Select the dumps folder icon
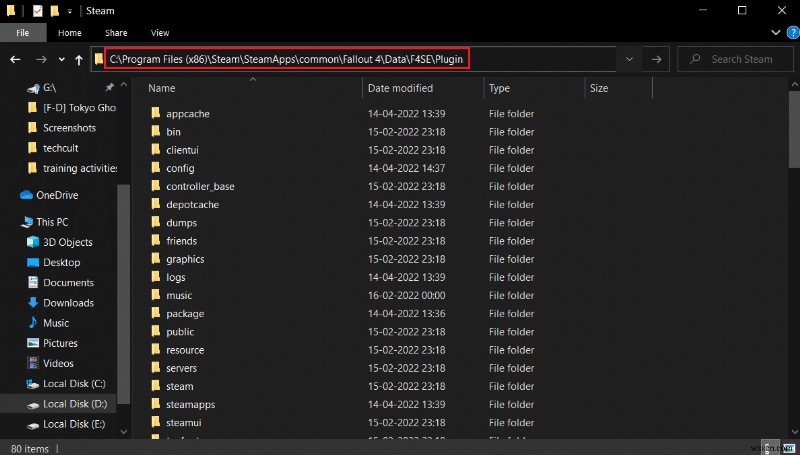 click(156, 222)
